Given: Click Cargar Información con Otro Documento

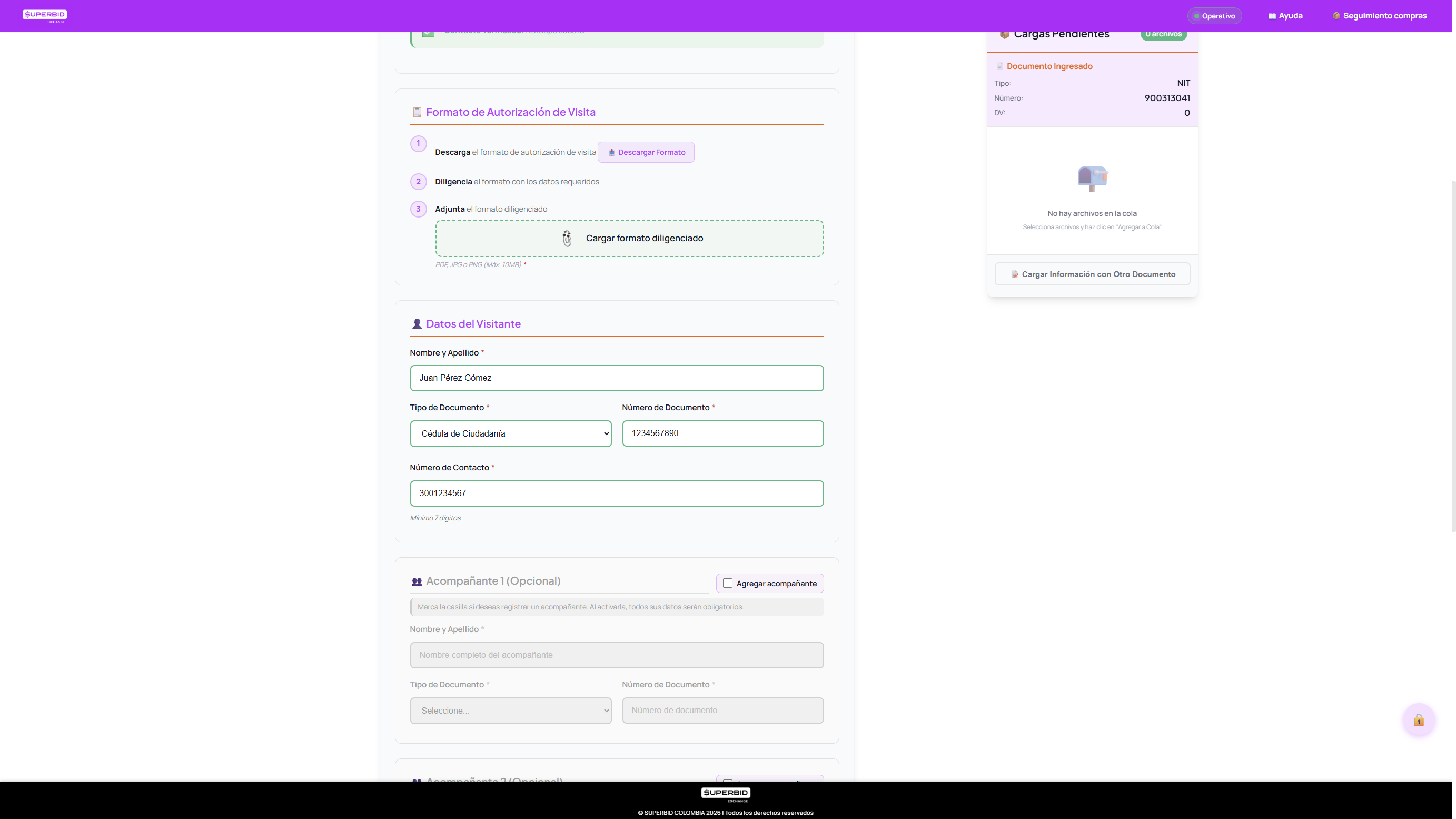Looking at the screenshot, I should 1092,274.
